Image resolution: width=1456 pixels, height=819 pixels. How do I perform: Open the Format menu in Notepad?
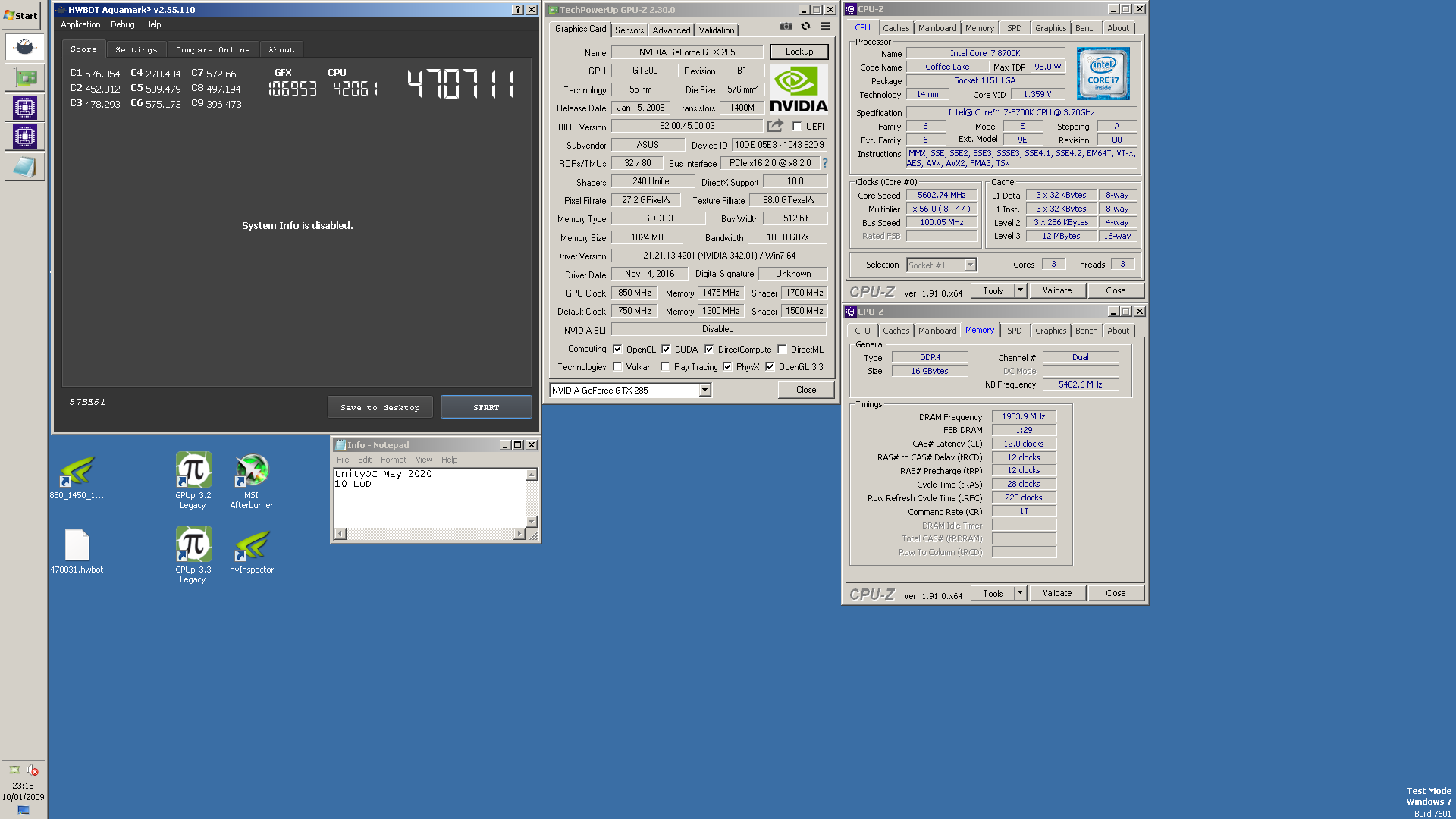click(x=393, y=460)
